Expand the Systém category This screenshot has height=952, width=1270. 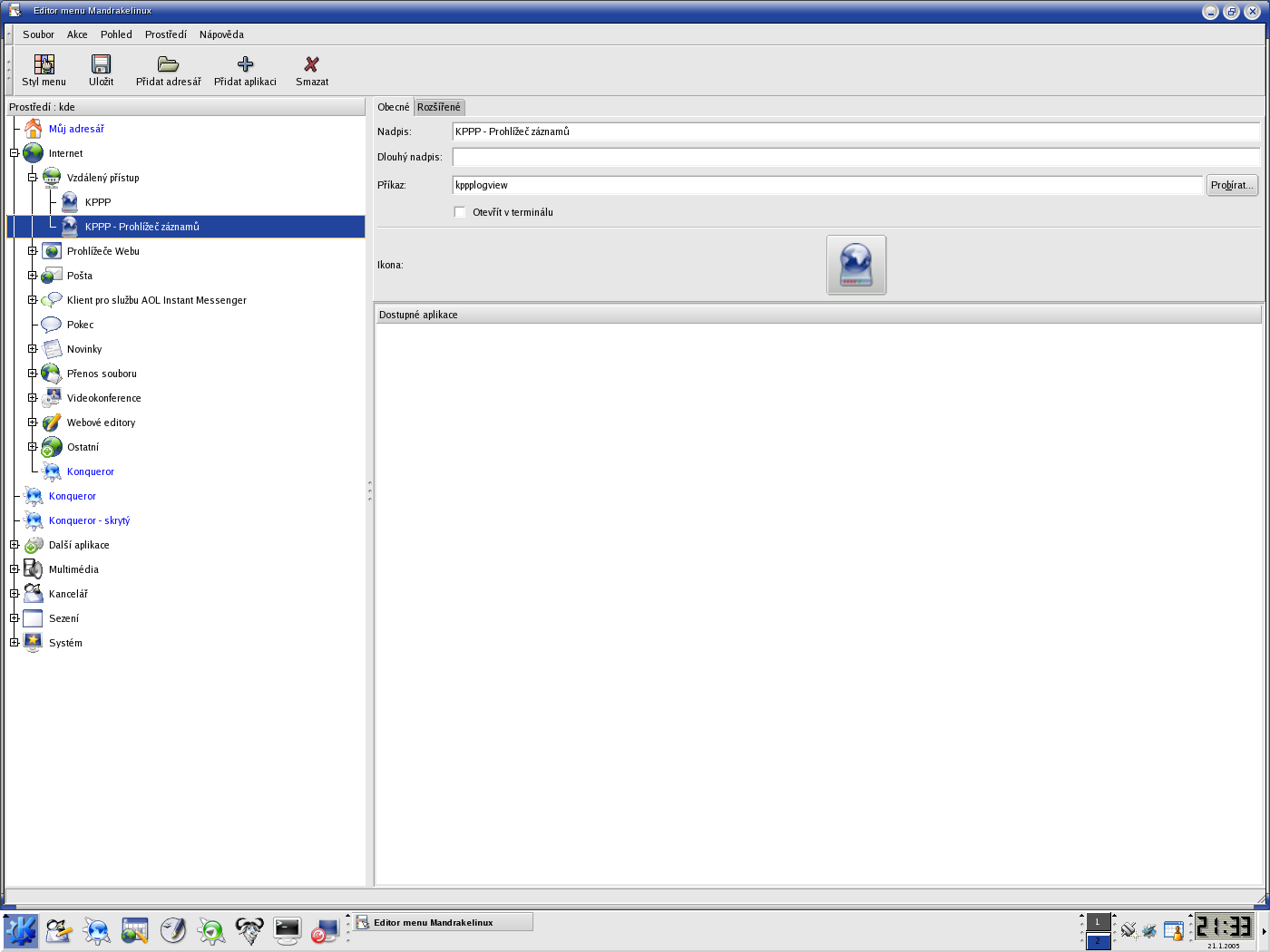pyautogui.click(x=15, y=643)
